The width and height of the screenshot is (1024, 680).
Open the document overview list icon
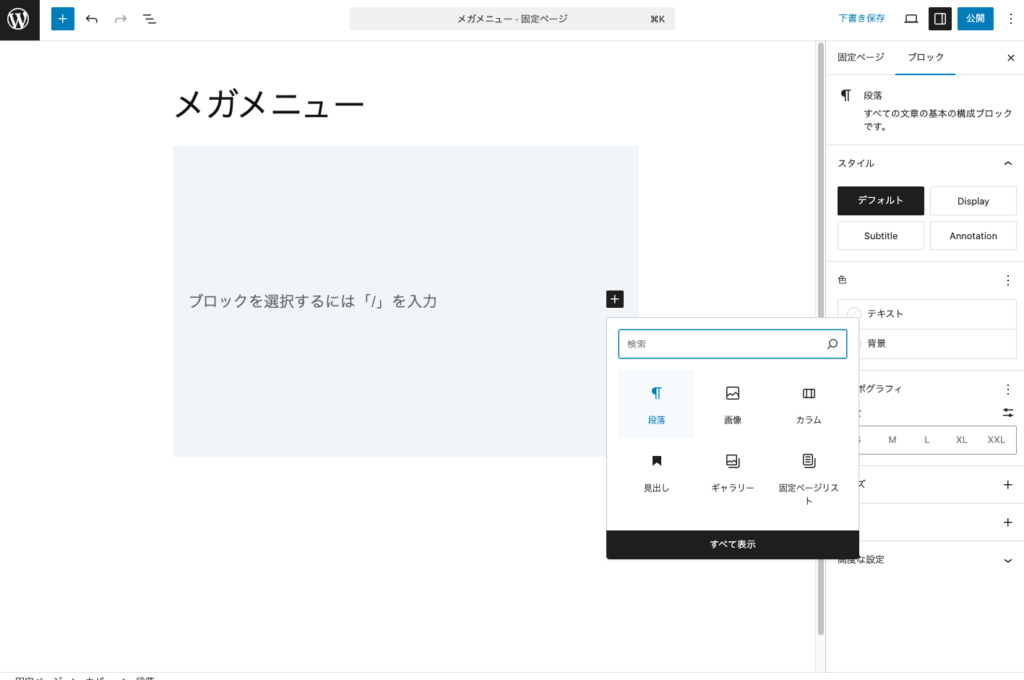(149, 18)
